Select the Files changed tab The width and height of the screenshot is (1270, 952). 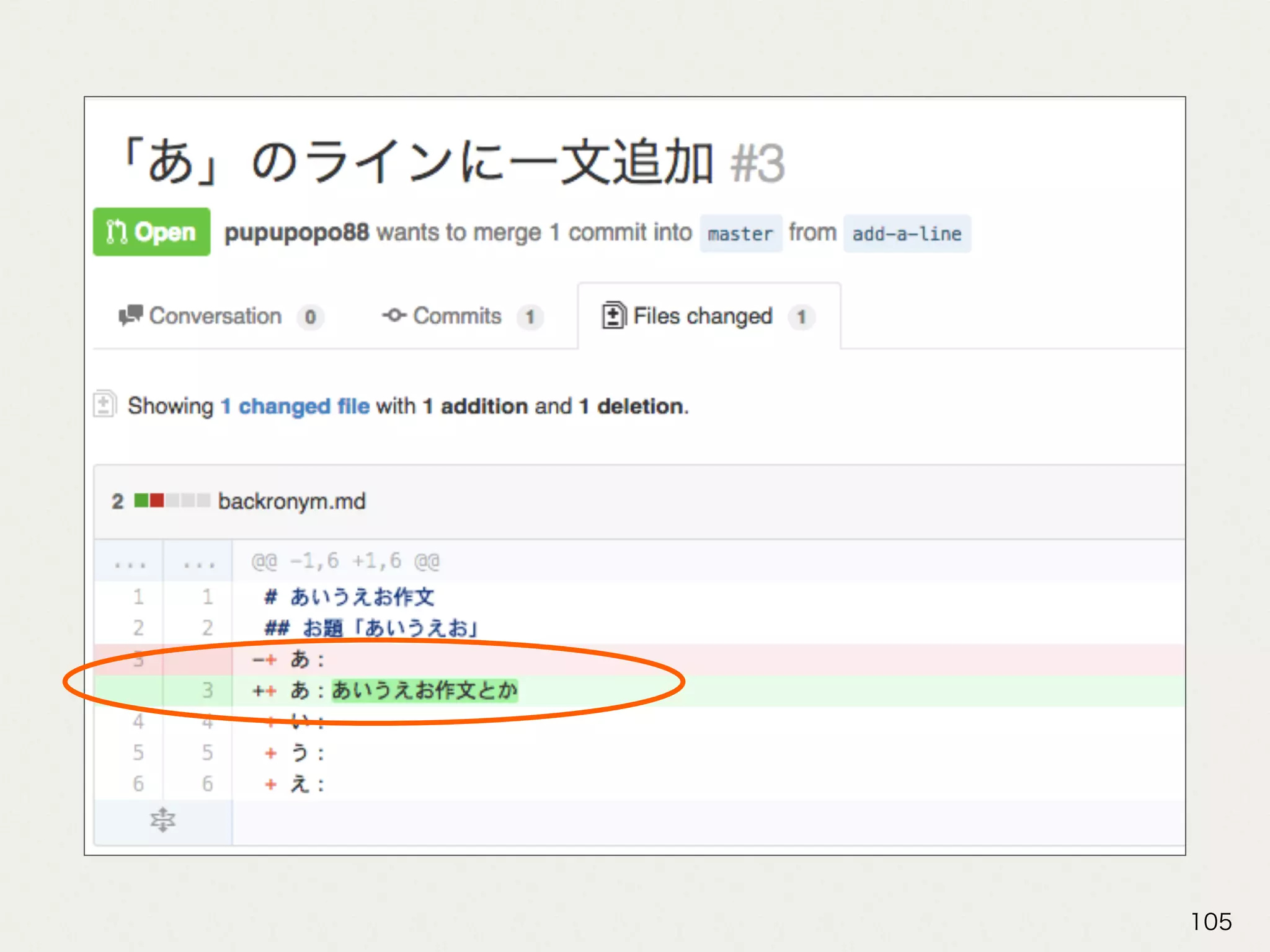click(703, 316)
